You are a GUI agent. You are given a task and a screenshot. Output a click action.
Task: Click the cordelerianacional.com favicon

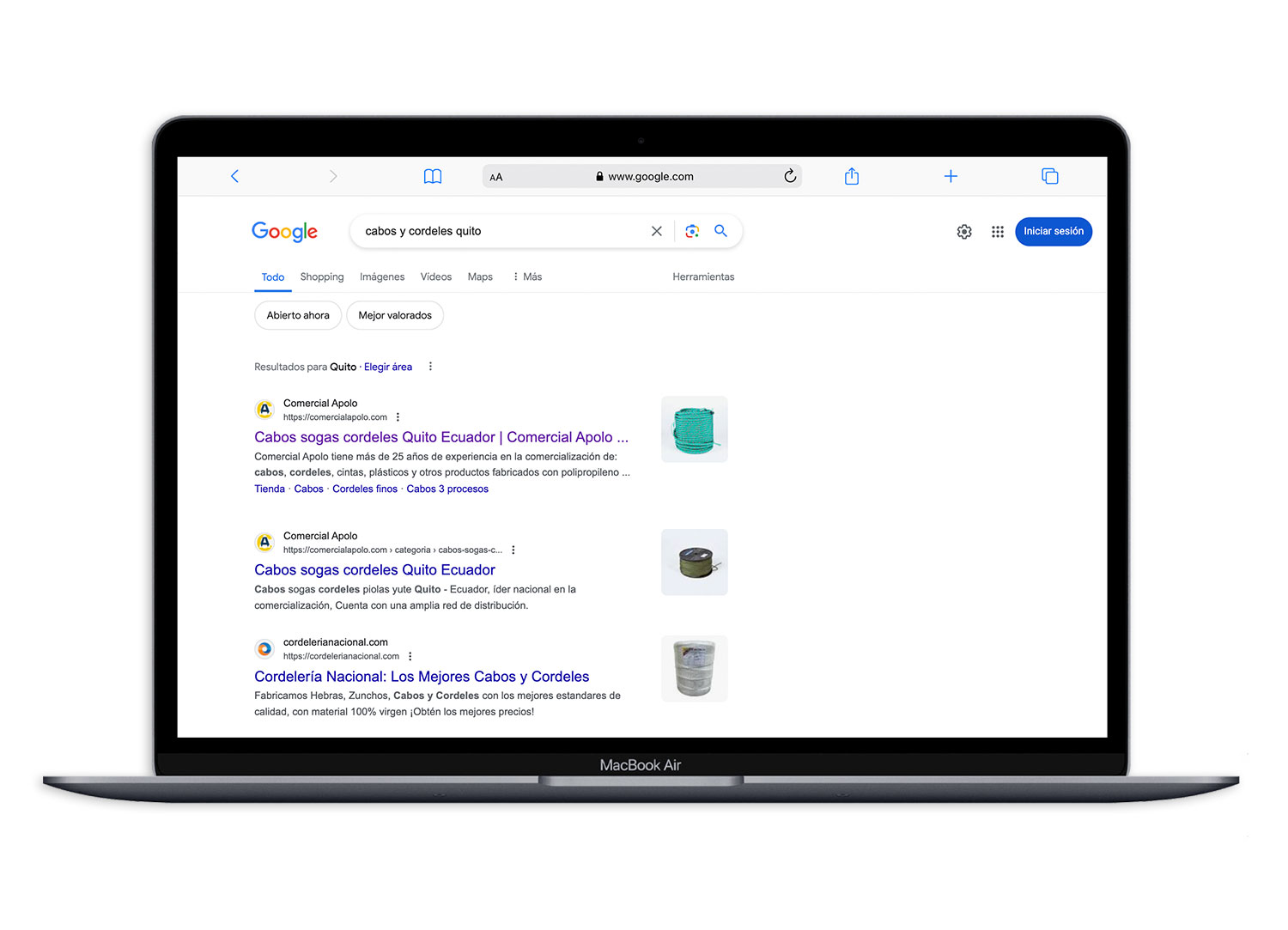tap(264, 648)
